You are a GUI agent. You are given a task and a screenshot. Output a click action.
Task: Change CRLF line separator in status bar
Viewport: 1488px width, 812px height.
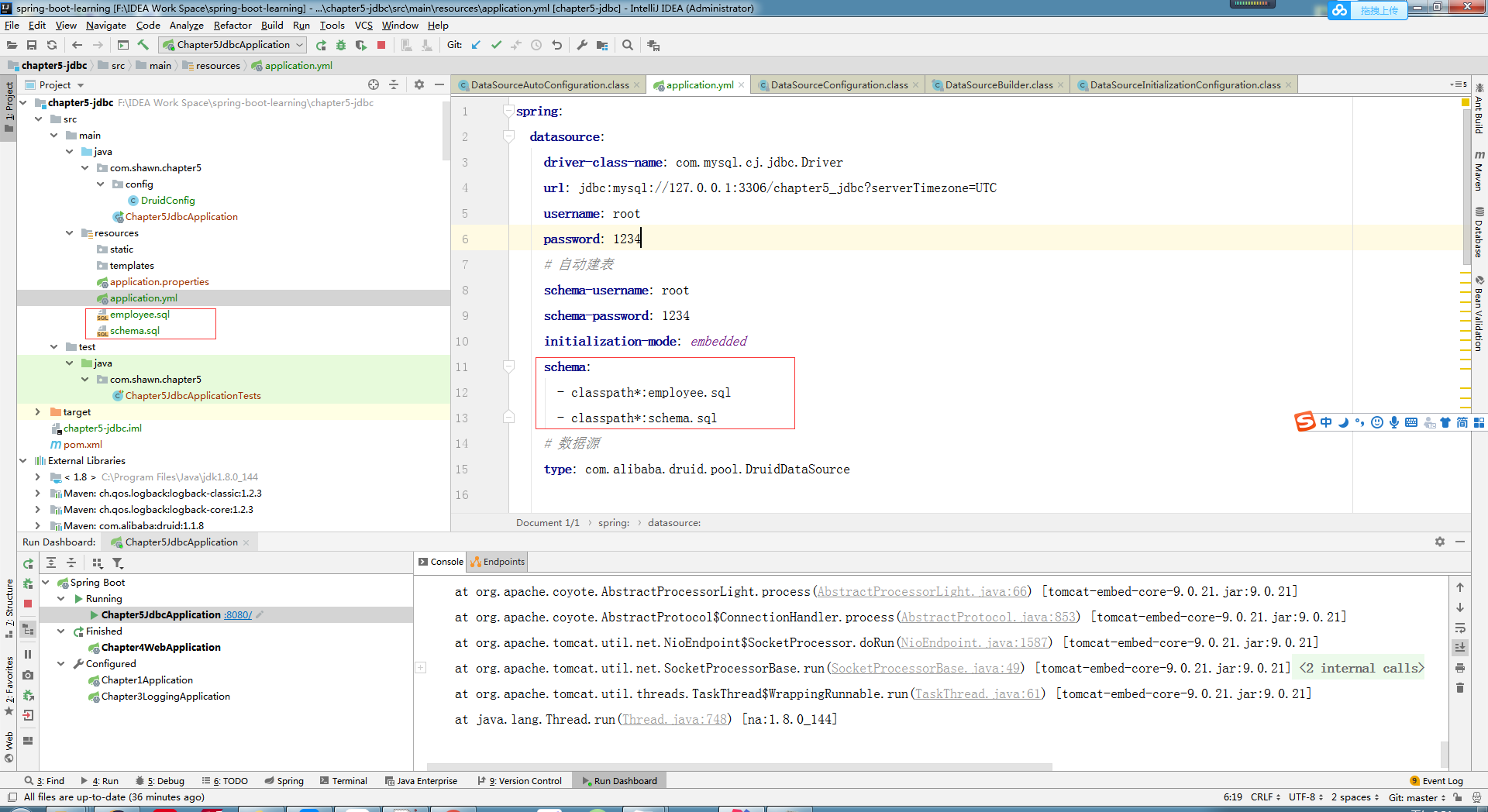pos(1266,797)
